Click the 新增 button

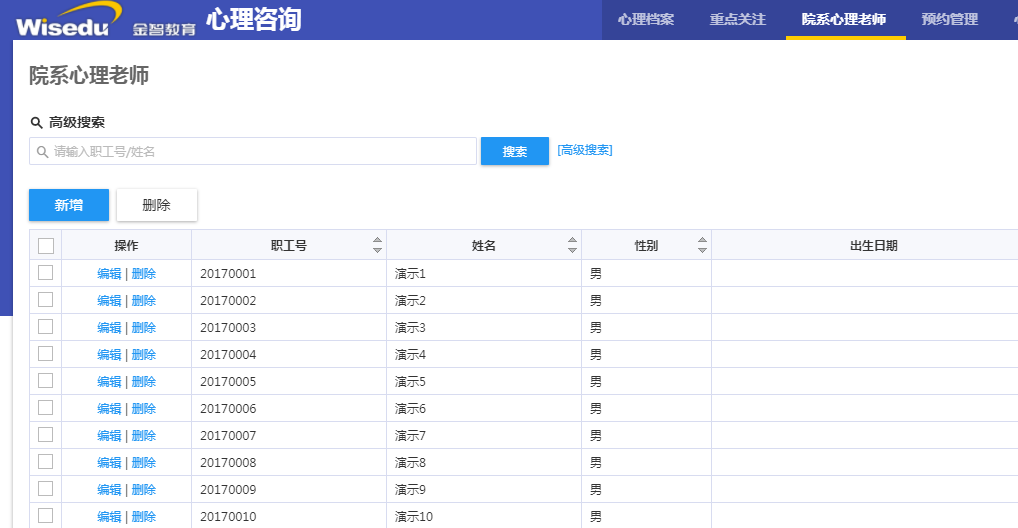69,205
